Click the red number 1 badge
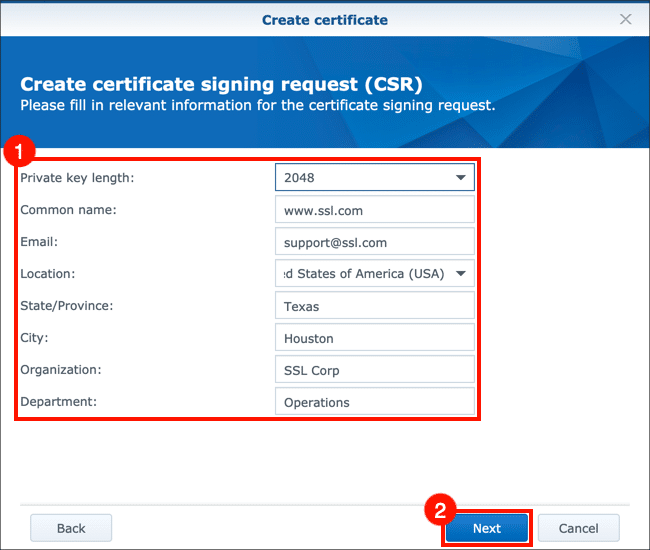The width and height of the screenshot is (650, 550). [20, 153]
